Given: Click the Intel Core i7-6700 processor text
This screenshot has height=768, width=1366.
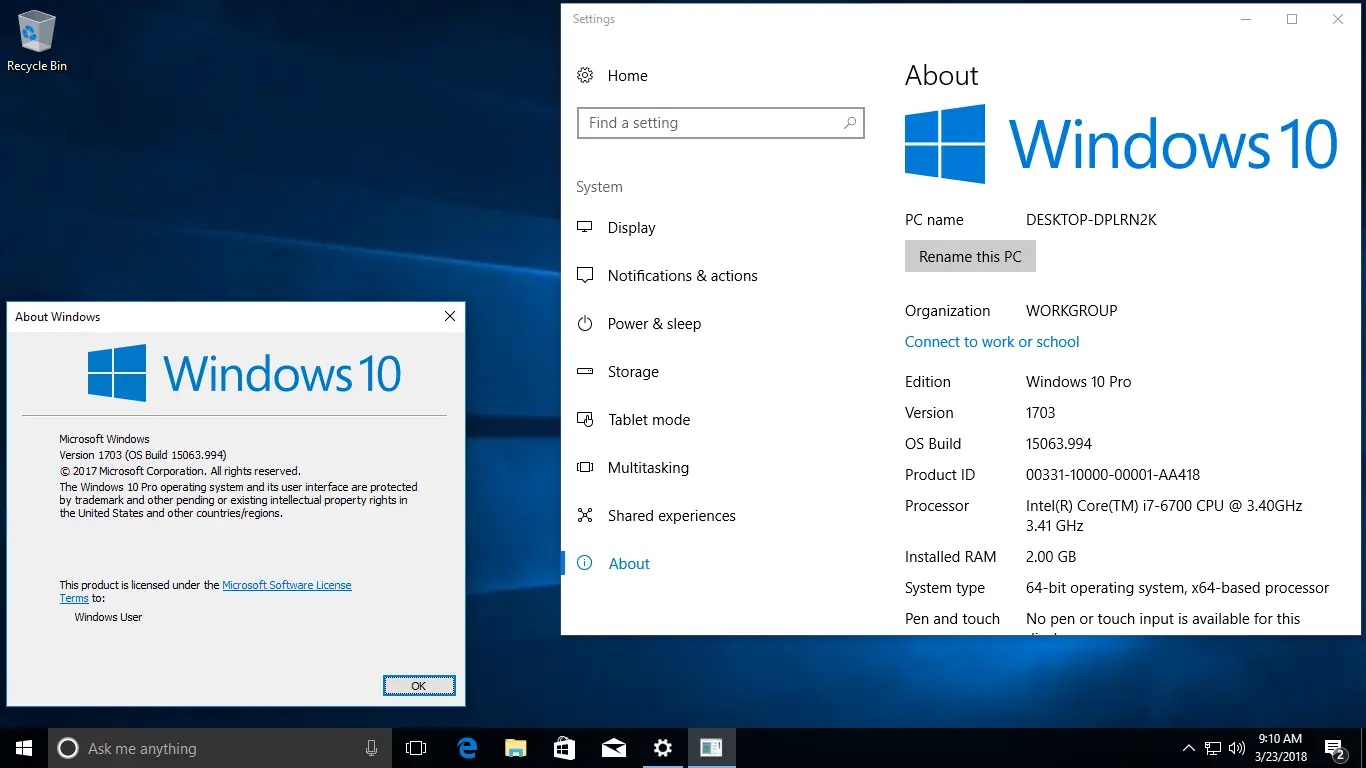Looking at the screenshot, I should [x=1164, y=516].
